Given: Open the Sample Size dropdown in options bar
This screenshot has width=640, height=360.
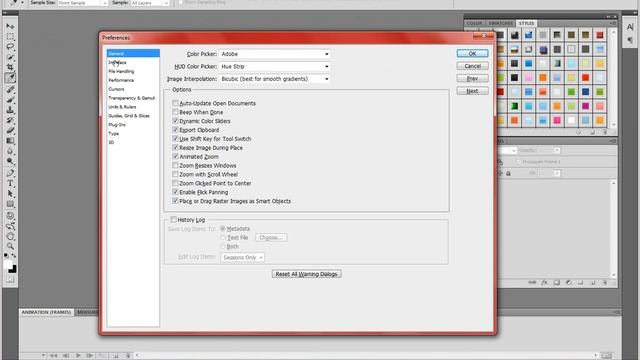Looking at the screenshot, I should 82,3.
